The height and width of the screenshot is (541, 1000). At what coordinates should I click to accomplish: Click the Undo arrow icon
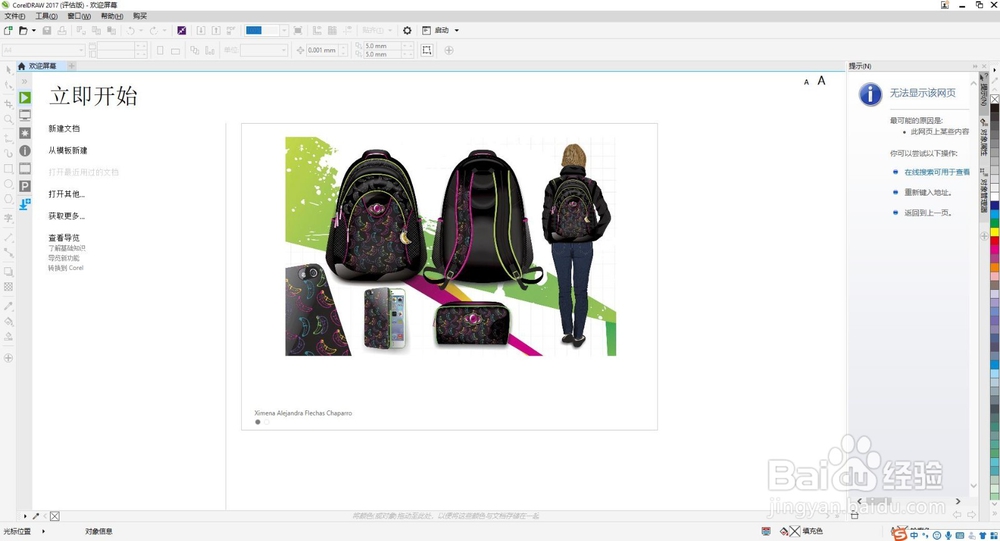click(x=131, y=31)
